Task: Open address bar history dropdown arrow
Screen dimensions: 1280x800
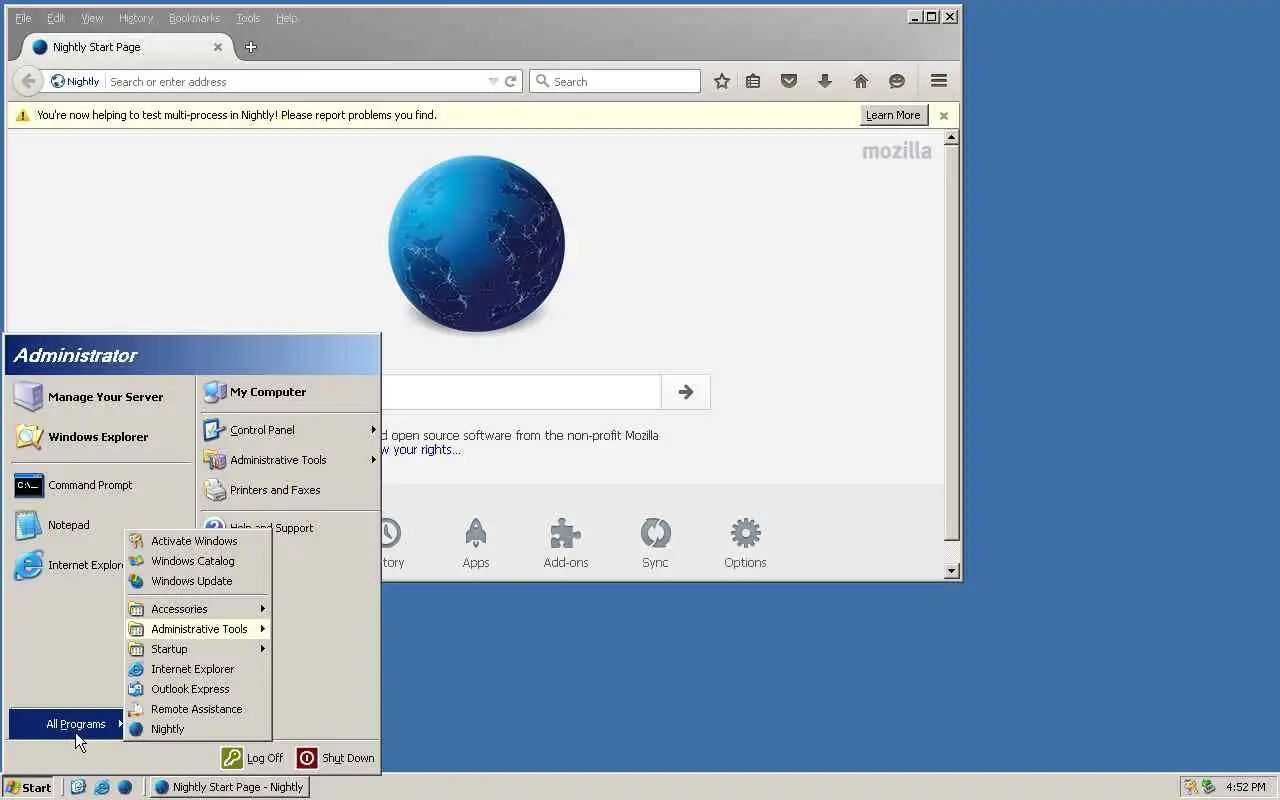Action: coord(493,82)
